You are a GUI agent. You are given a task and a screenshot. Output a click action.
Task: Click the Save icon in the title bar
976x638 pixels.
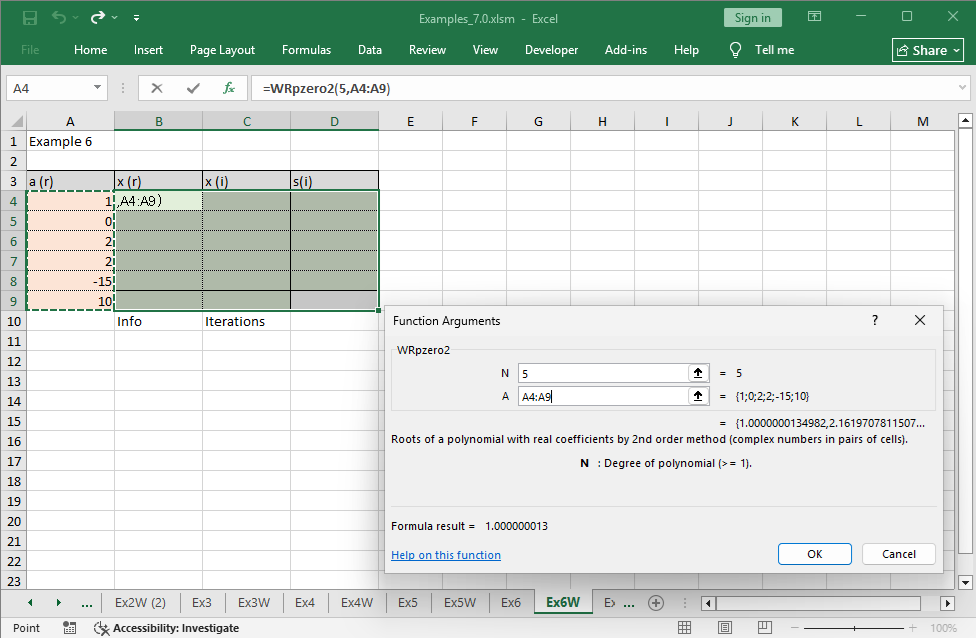pyautogui.click(x=30, y=18)
